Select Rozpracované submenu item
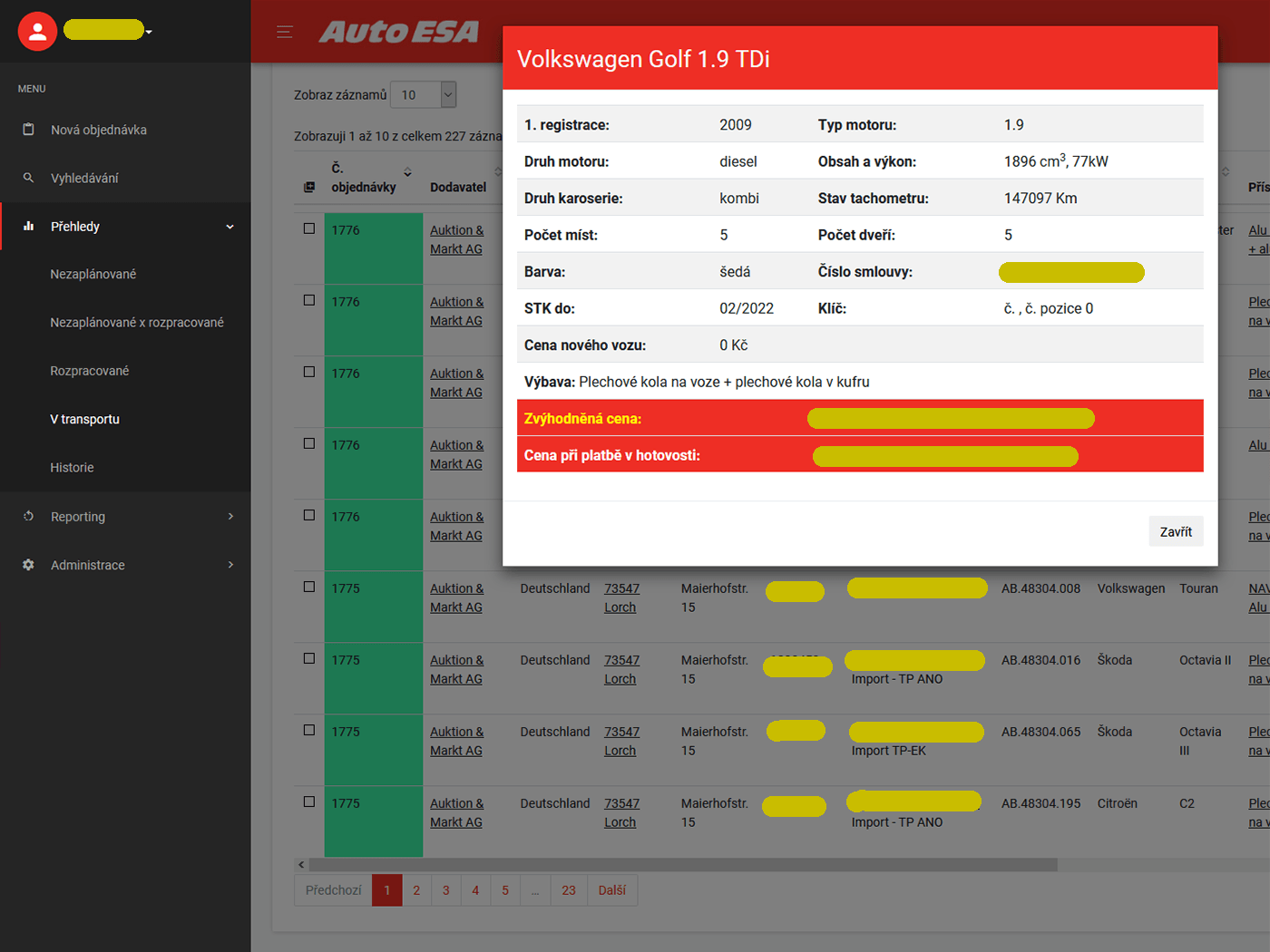1270x952 pixels. point(90,371)
